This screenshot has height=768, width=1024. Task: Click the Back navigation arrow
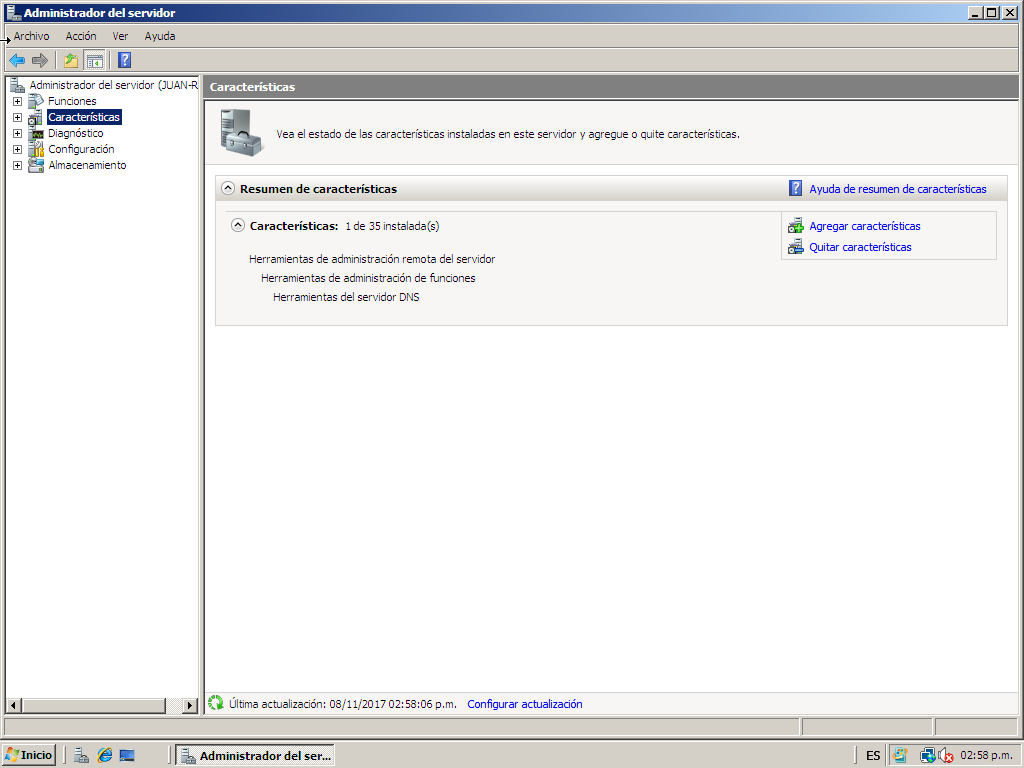point(17,60)
